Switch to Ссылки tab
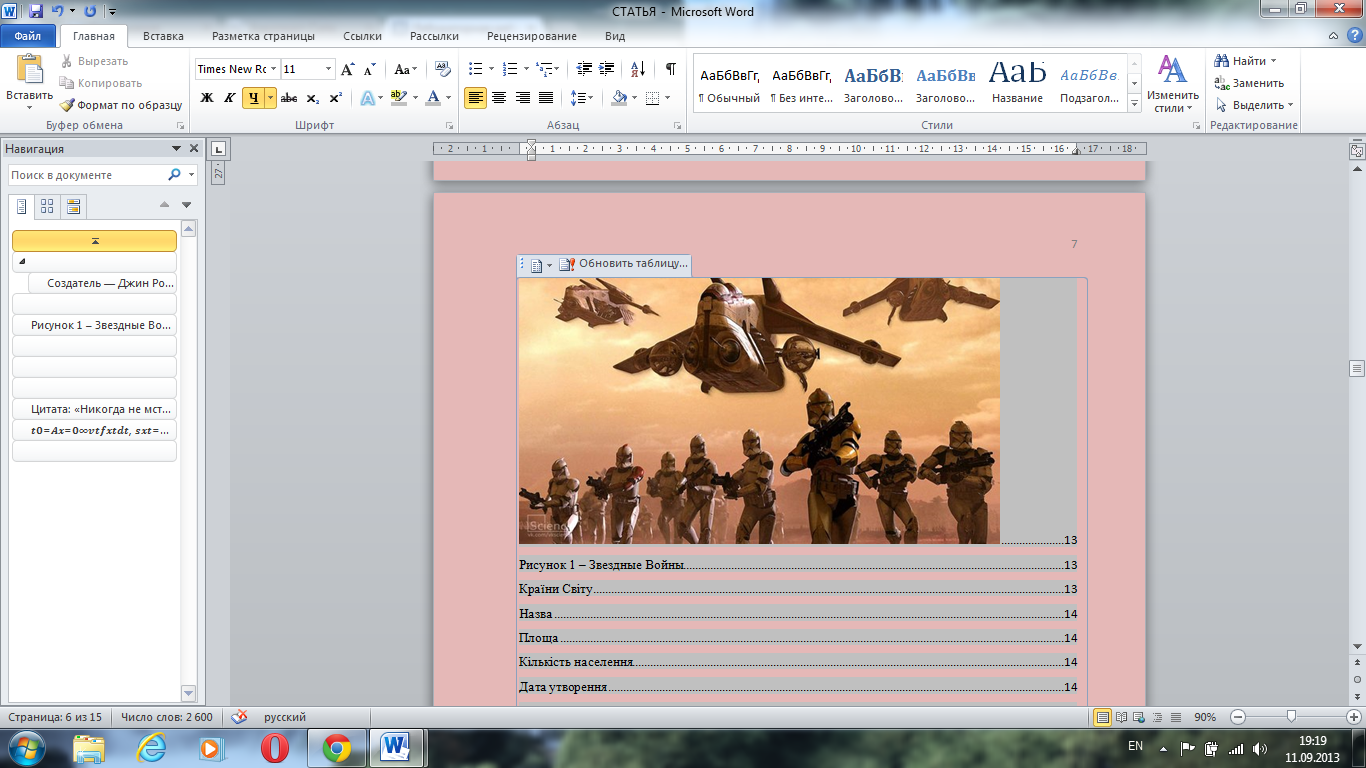 (x=362, y=36)
